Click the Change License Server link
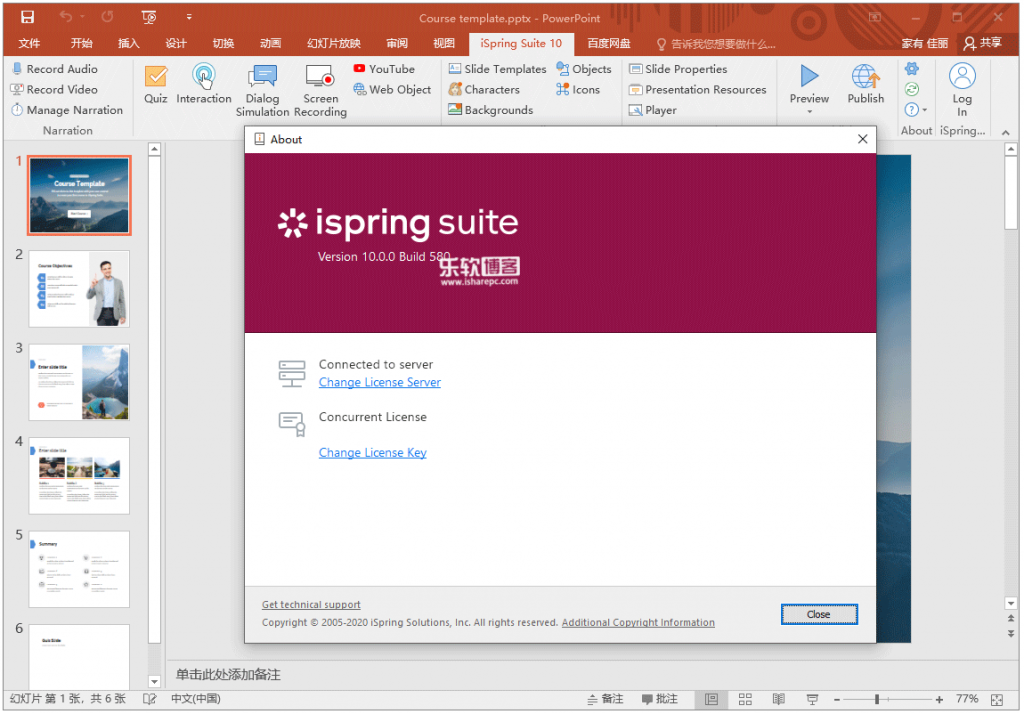 (379, 382)
